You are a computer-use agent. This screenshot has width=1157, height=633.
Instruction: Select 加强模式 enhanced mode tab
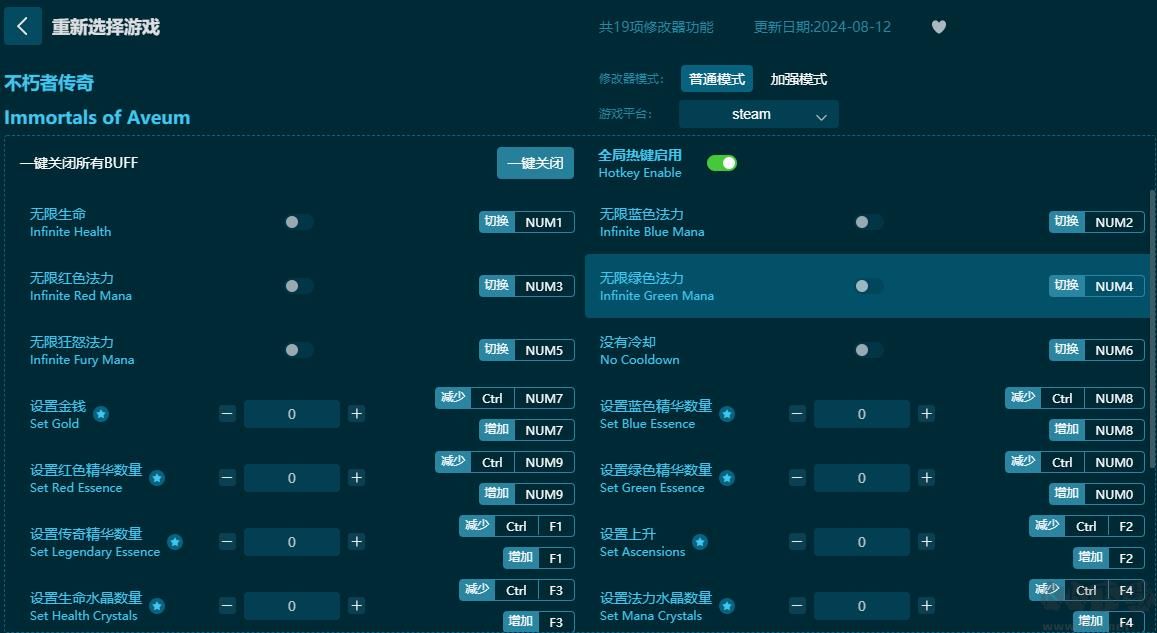[798, 79]
